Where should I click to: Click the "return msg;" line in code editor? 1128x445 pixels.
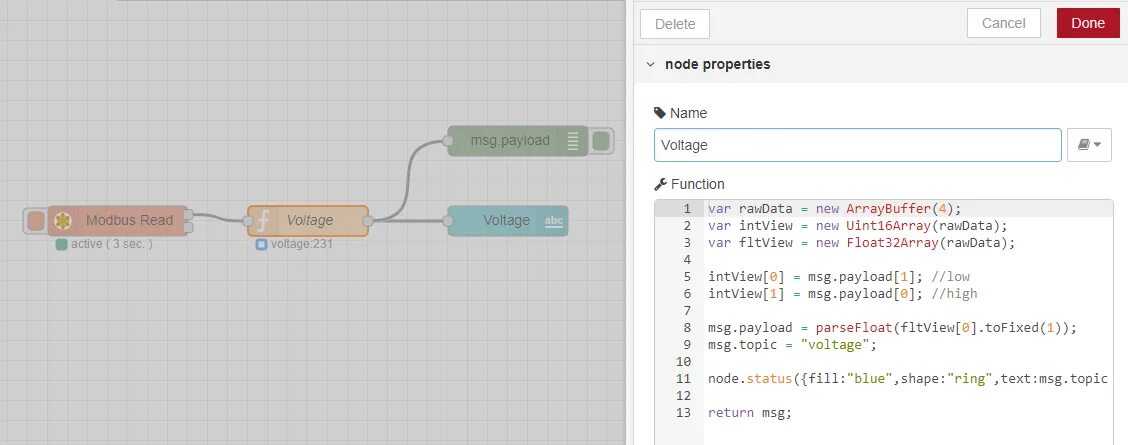point(749,412)
